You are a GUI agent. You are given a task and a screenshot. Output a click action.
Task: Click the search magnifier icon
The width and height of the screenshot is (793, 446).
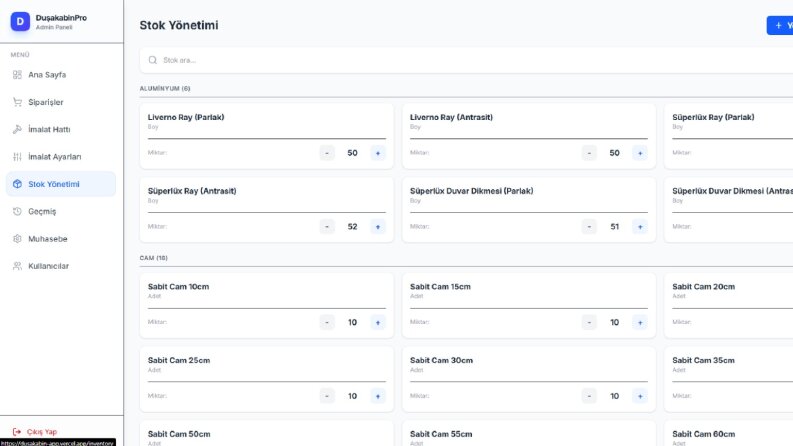coord(152,60)
